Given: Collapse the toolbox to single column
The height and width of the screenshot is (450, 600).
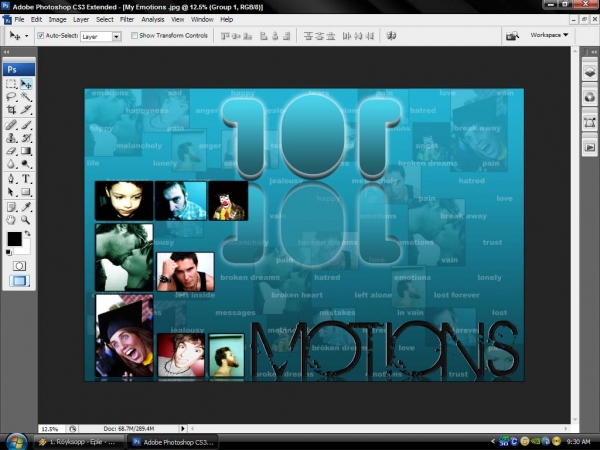Looking at the screenshot, I should point(6,52).
